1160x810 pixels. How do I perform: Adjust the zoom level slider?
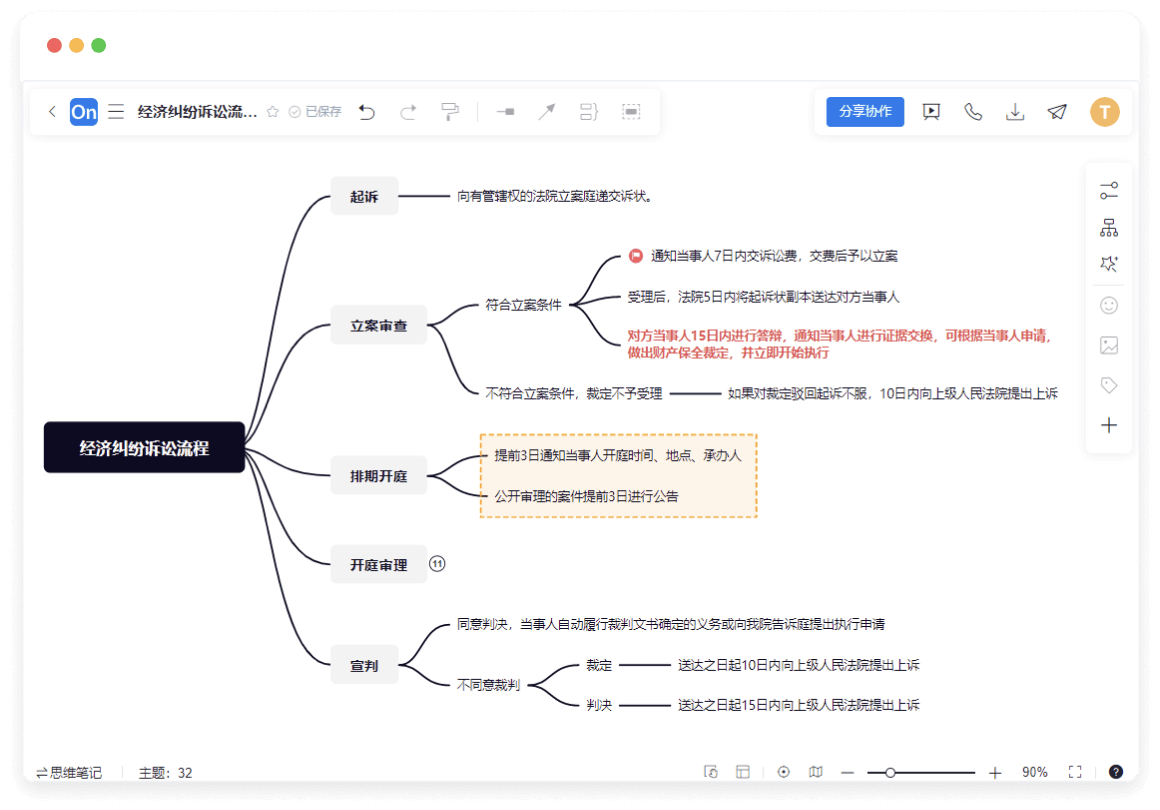click(x=890, y=772)
